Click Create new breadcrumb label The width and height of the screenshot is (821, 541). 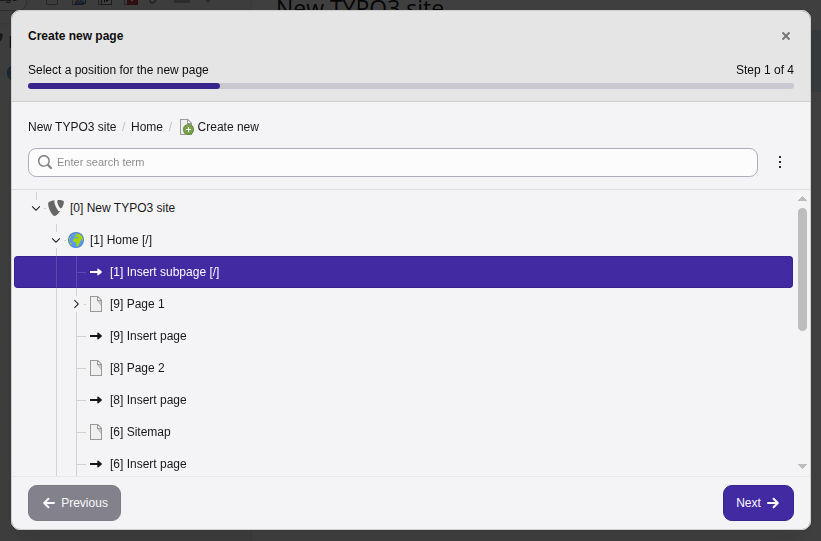[x=228, y=127]
